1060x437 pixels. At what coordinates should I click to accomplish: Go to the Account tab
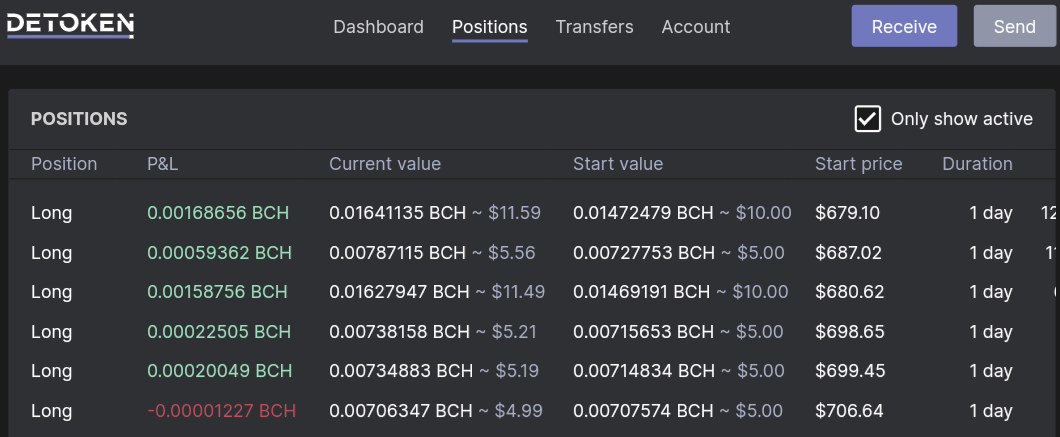696,27
